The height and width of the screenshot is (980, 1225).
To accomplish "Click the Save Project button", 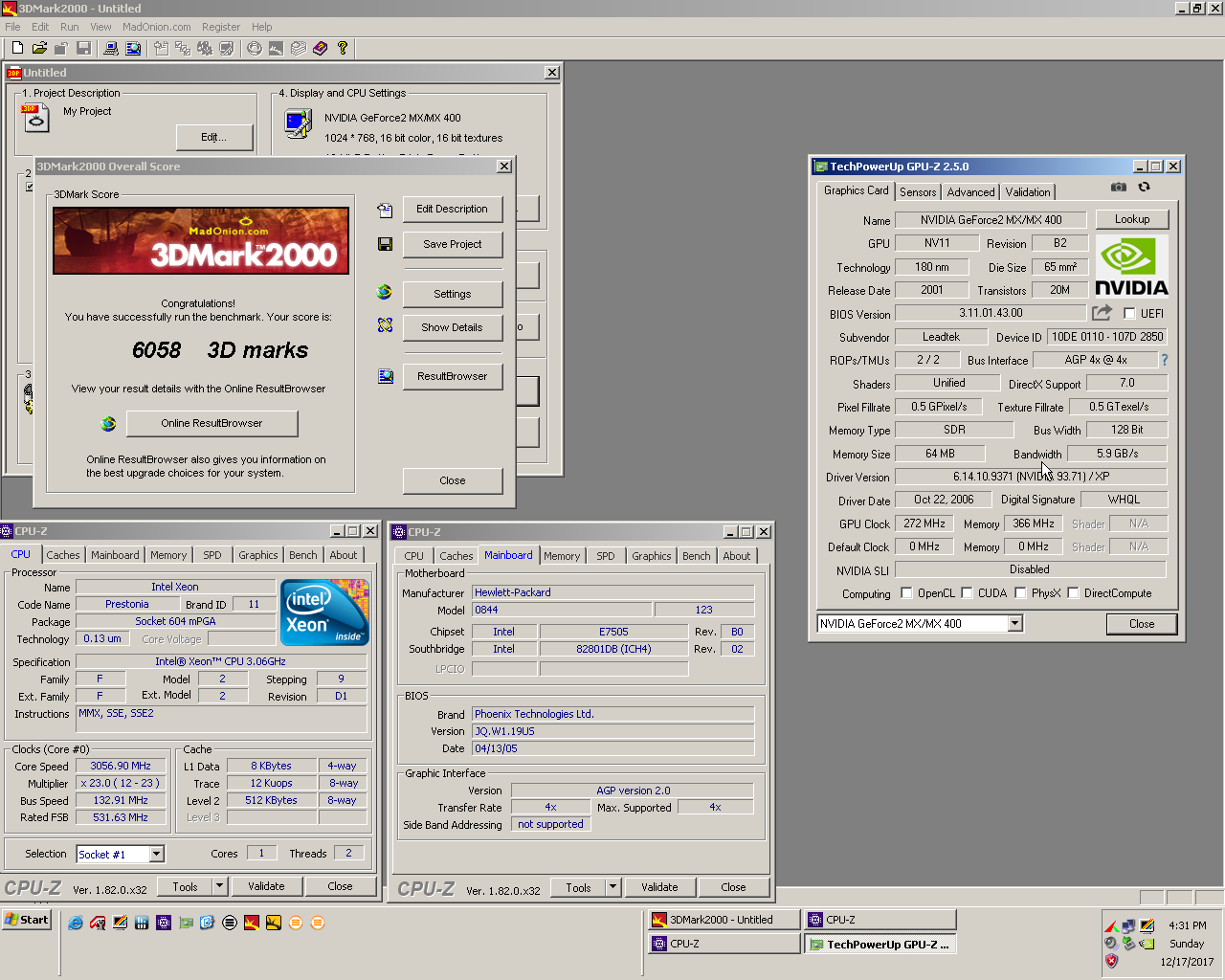I will point(452,244).
